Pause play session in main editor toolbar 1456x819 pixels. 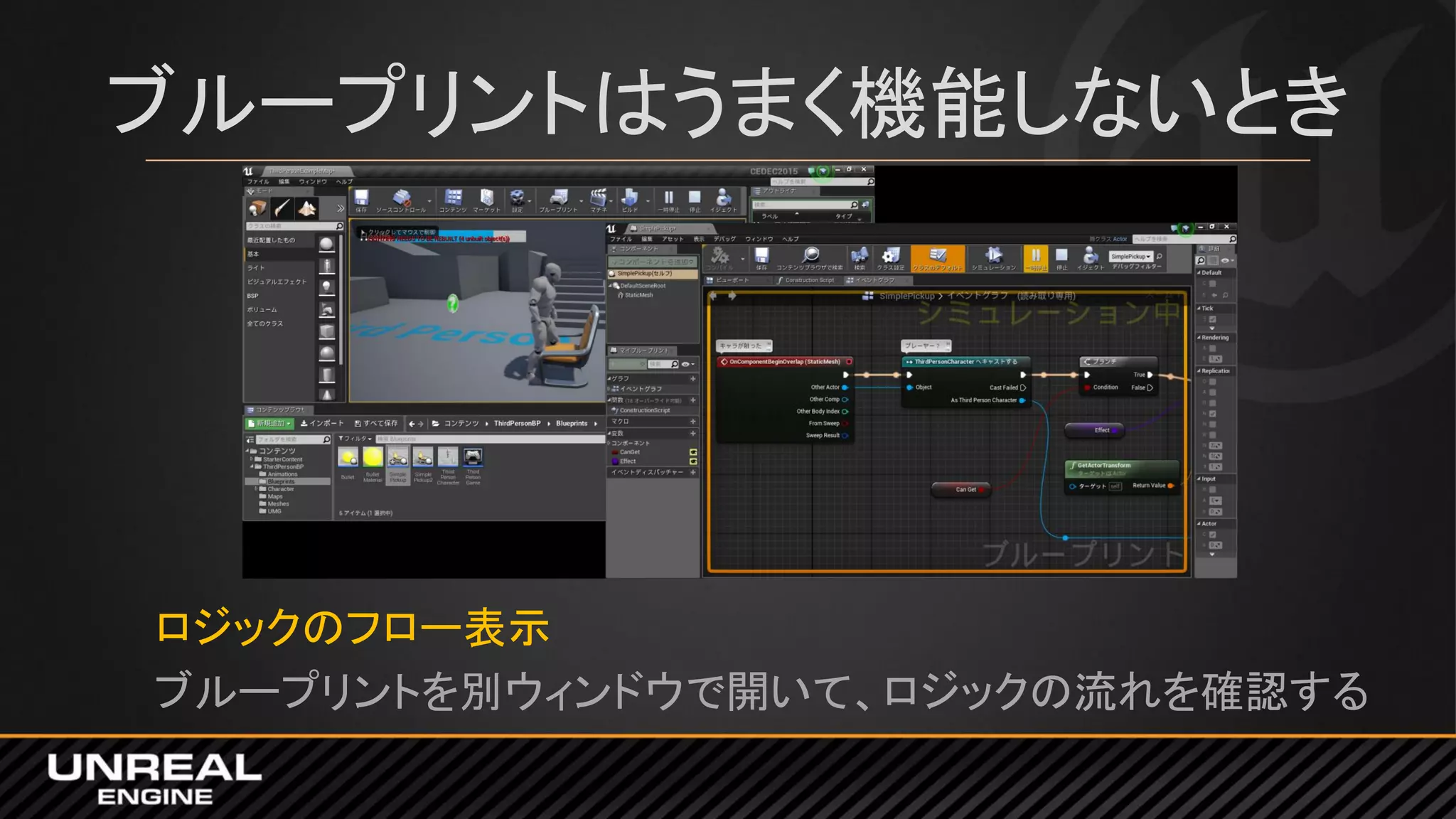tap(668, 200)
